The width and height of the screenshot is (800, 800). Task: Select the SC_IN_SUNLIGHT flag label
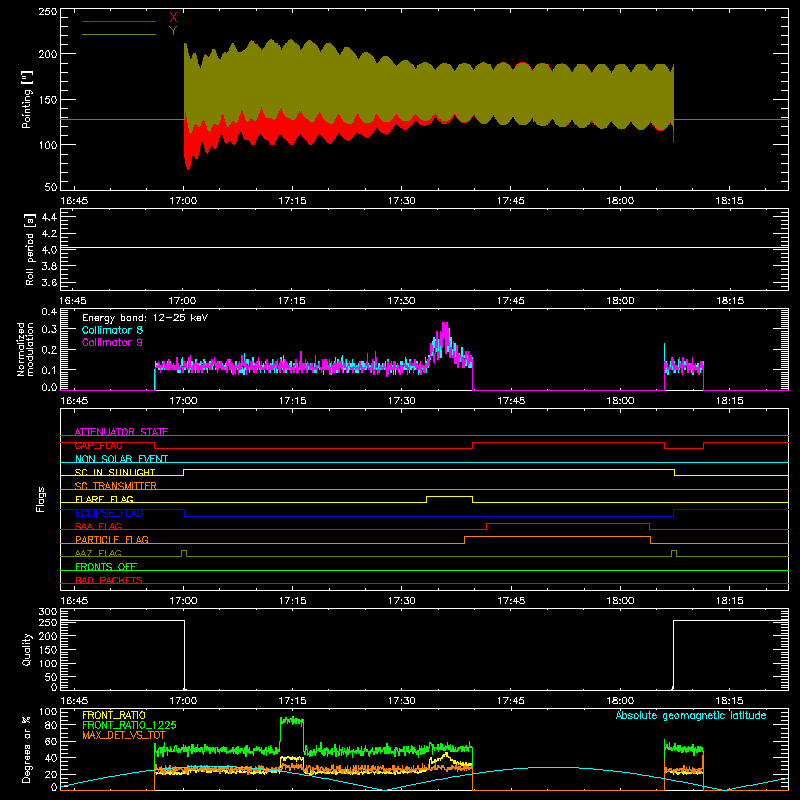[115, 472]
